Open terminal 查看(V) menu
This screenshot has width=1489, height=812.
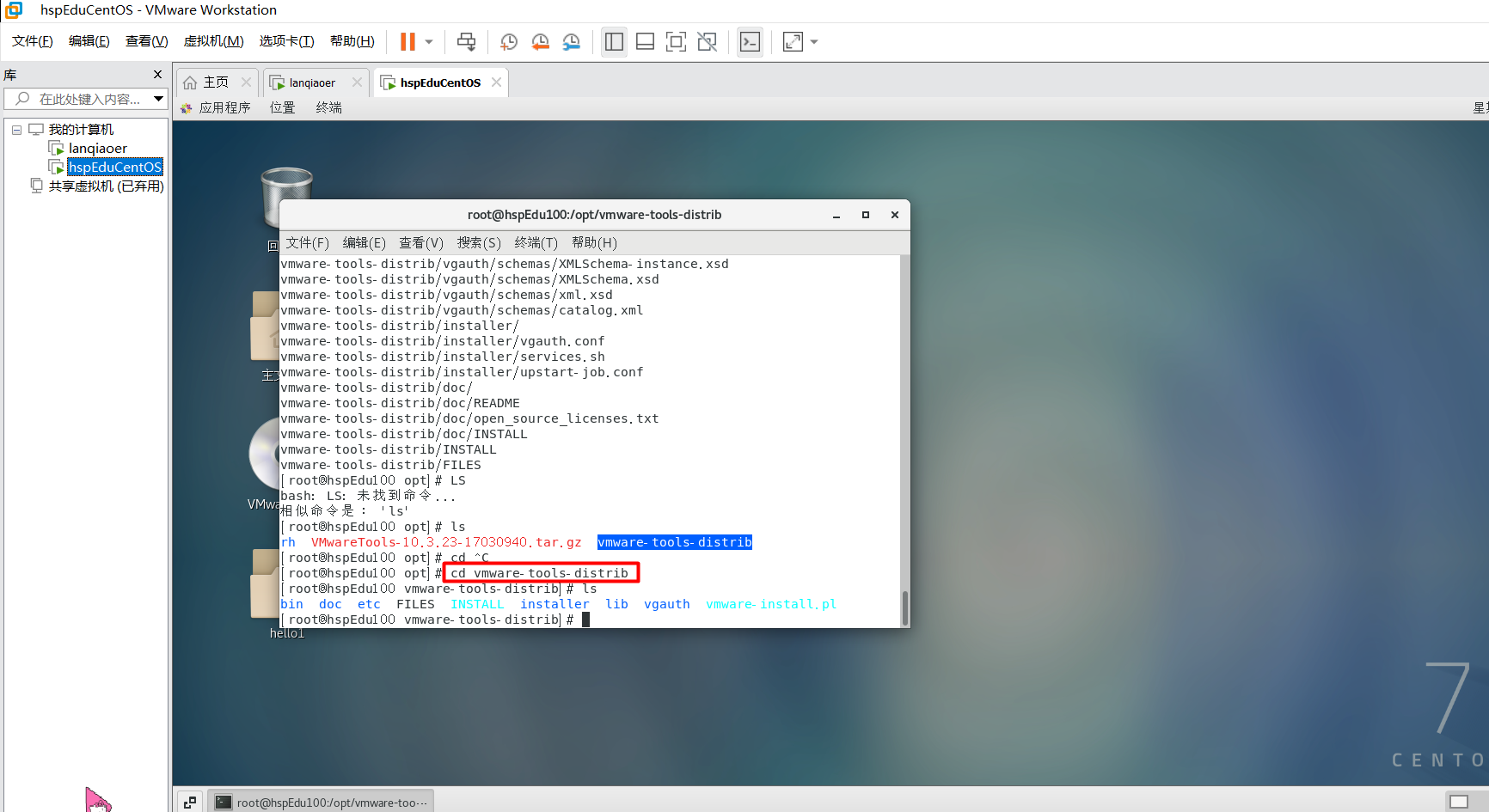tap(421, 242)
